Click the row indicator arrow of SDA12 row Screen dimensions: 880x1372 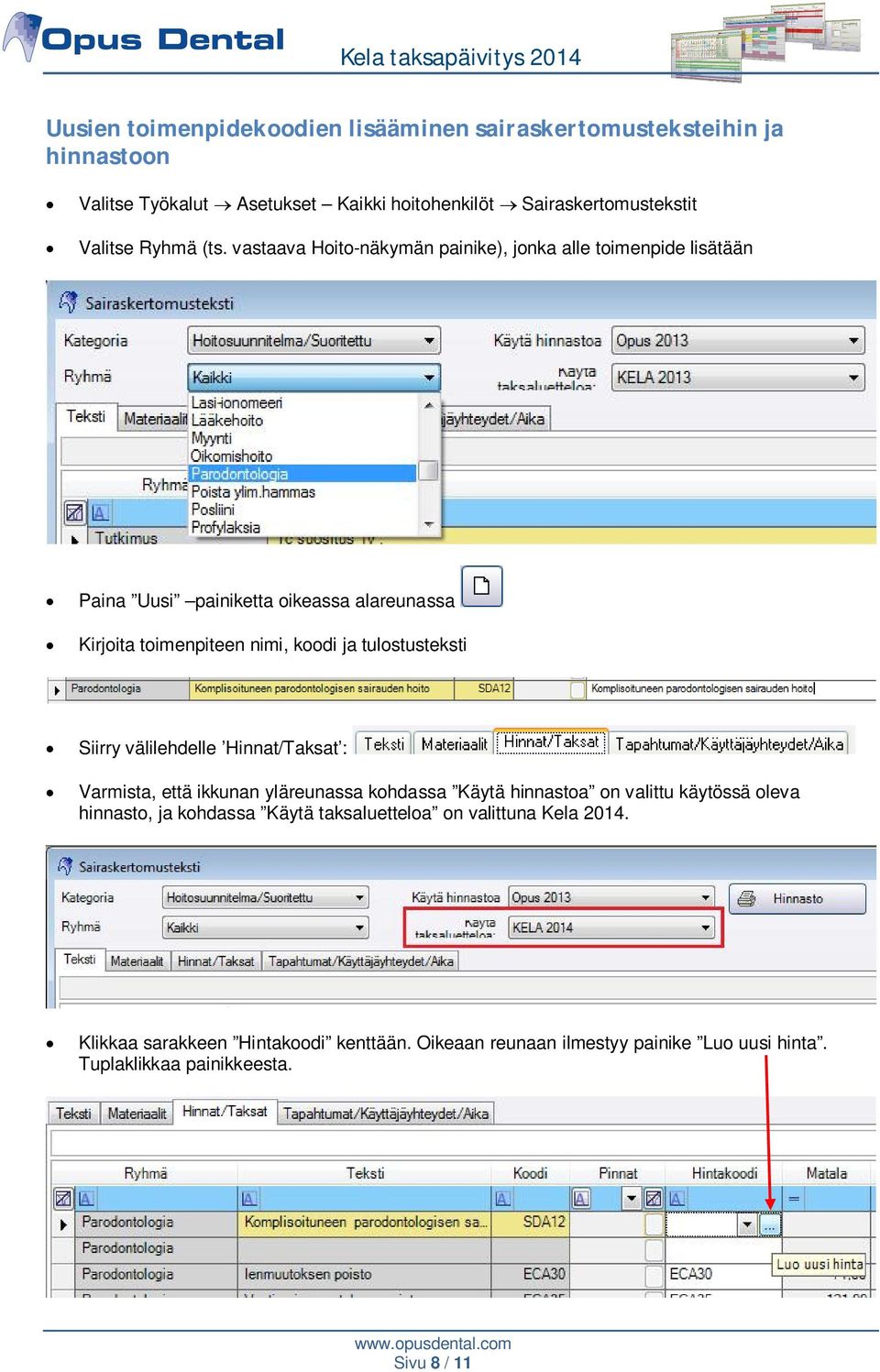[63, 1224]
